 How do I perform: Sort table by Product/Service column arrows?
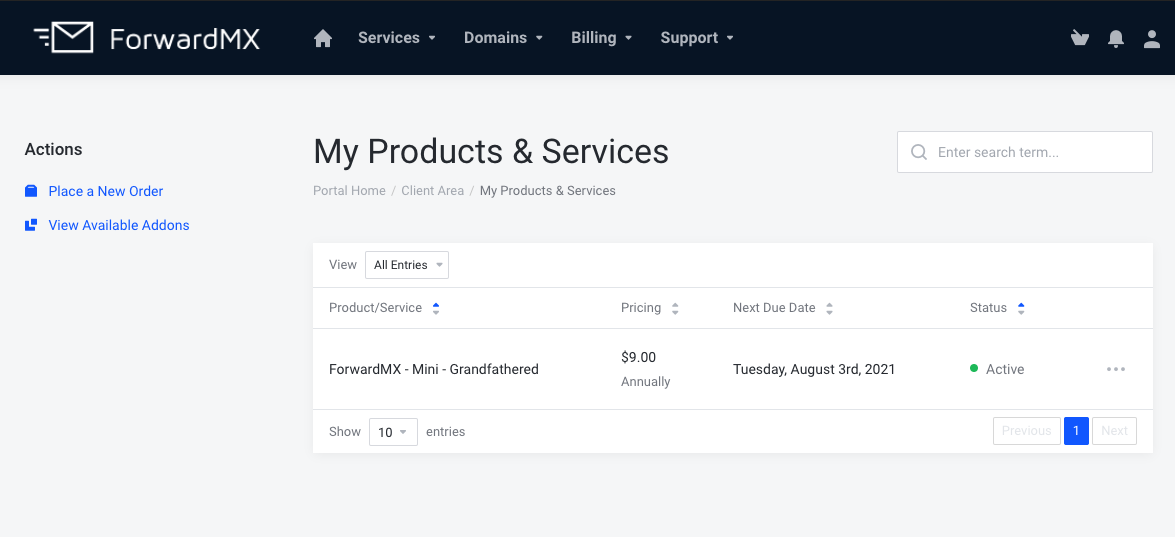pos(436,308)
